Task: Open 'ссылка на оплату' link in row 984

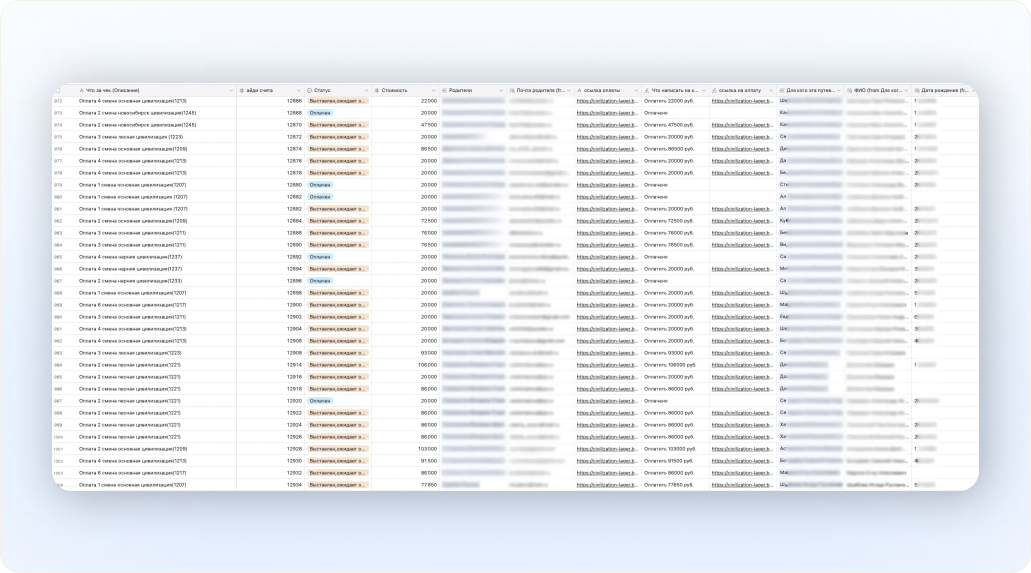Action: [742, 245]
